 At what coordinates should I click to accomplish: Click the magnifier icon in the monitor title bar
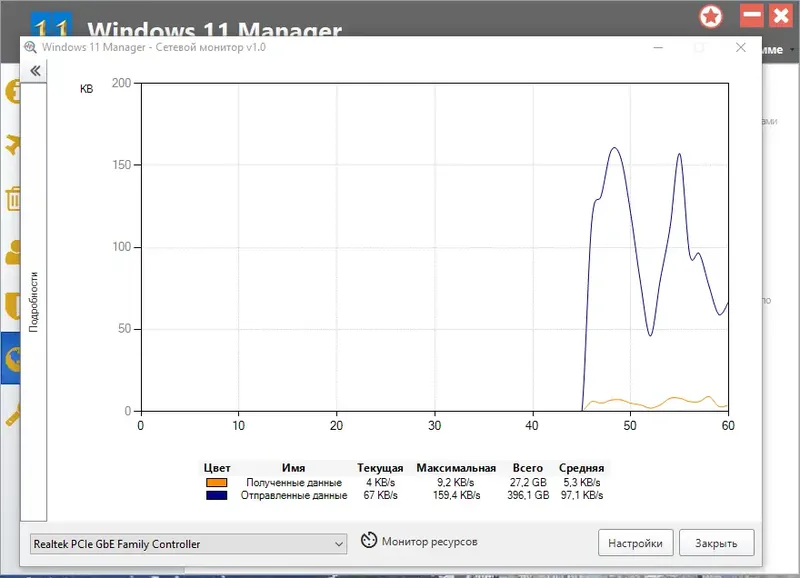[31, 47]
